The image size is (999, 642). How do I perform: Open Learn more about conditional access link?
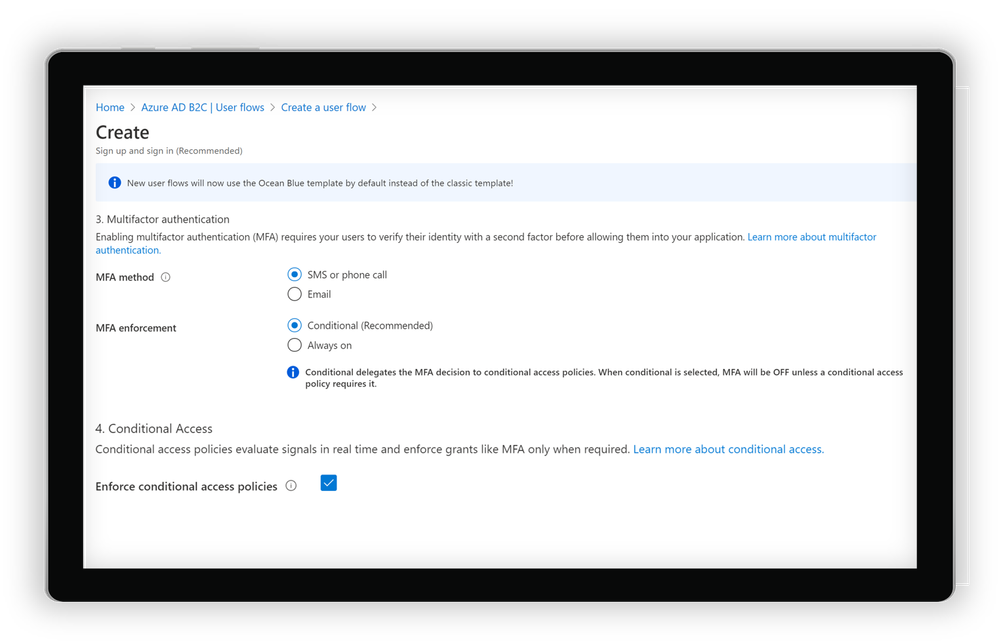pos(728,449)
